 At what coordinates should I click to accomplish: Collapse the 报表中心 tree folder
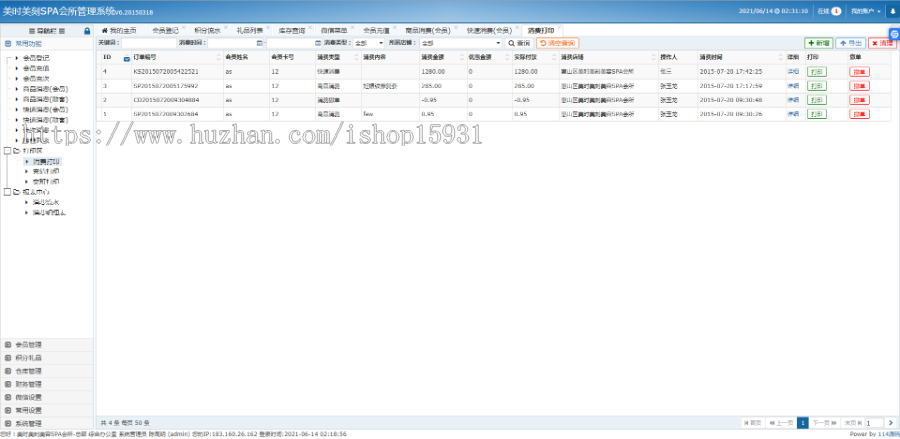[8, 192]
